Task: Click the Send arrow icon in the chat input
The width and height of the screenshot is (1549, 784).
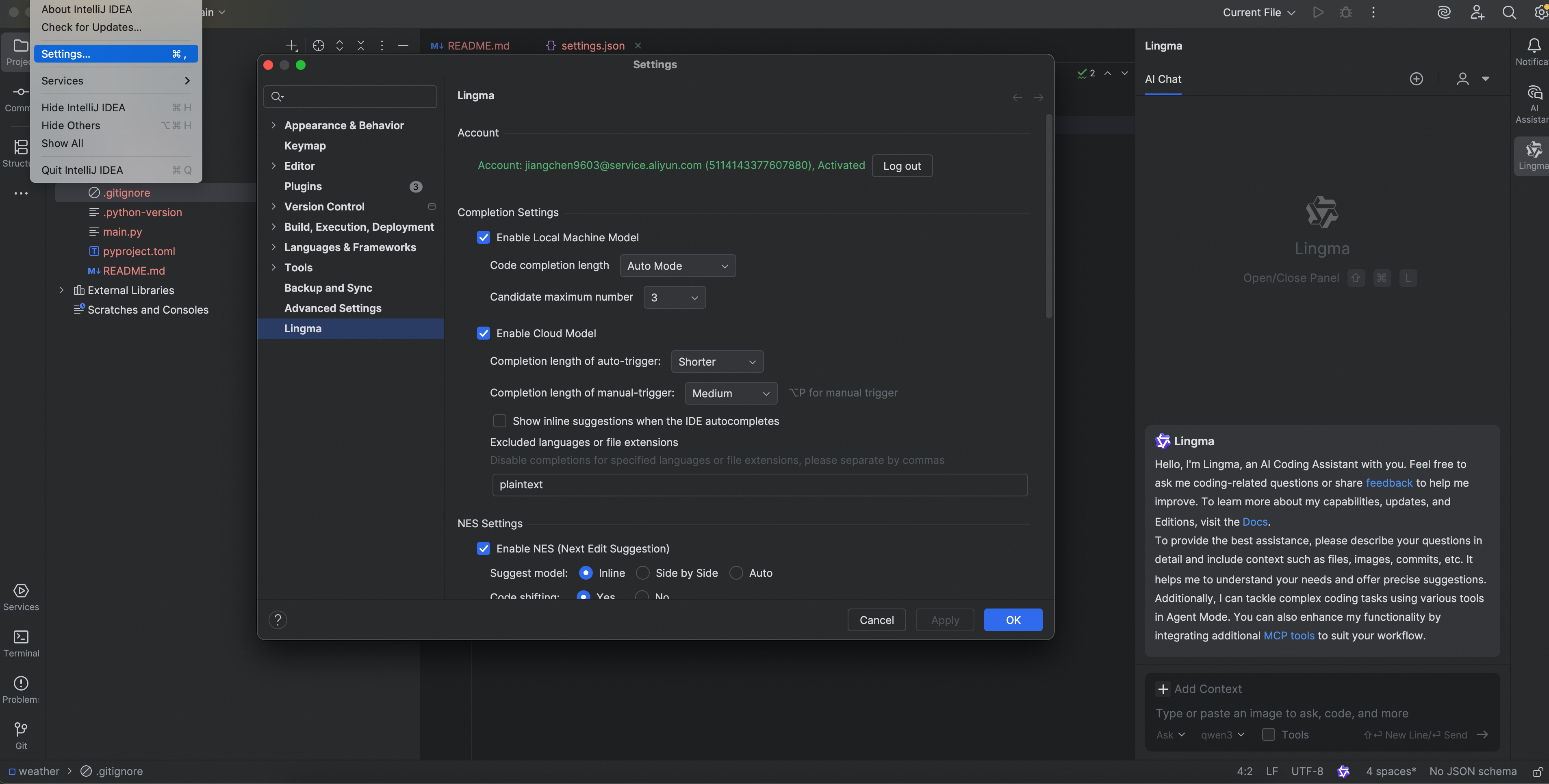Action: coord(1482,735)
